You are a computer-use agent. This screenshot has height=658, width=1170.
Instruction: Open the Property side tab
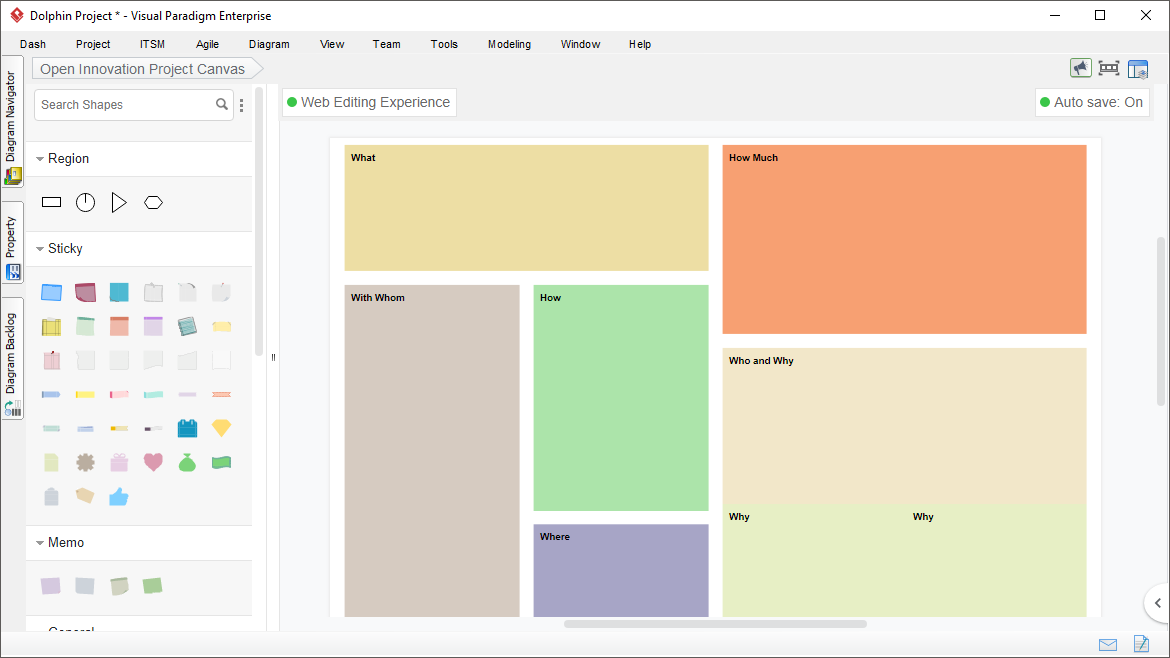tap(12, 242)
